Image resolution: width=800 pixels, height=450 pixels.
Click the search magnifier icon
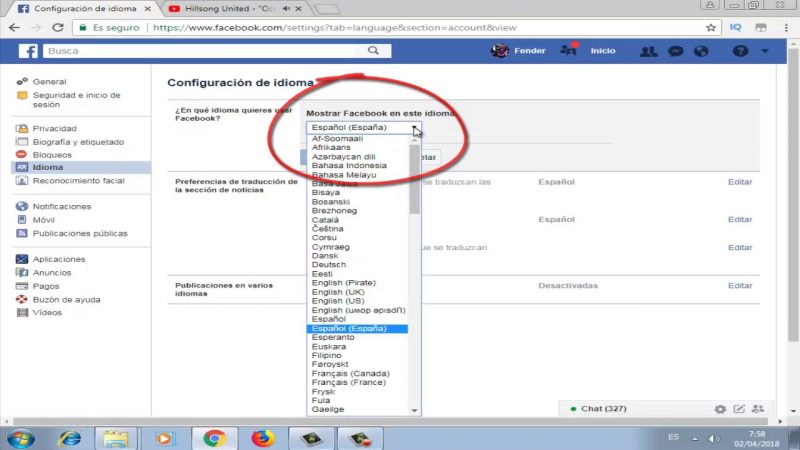(373, 51)
